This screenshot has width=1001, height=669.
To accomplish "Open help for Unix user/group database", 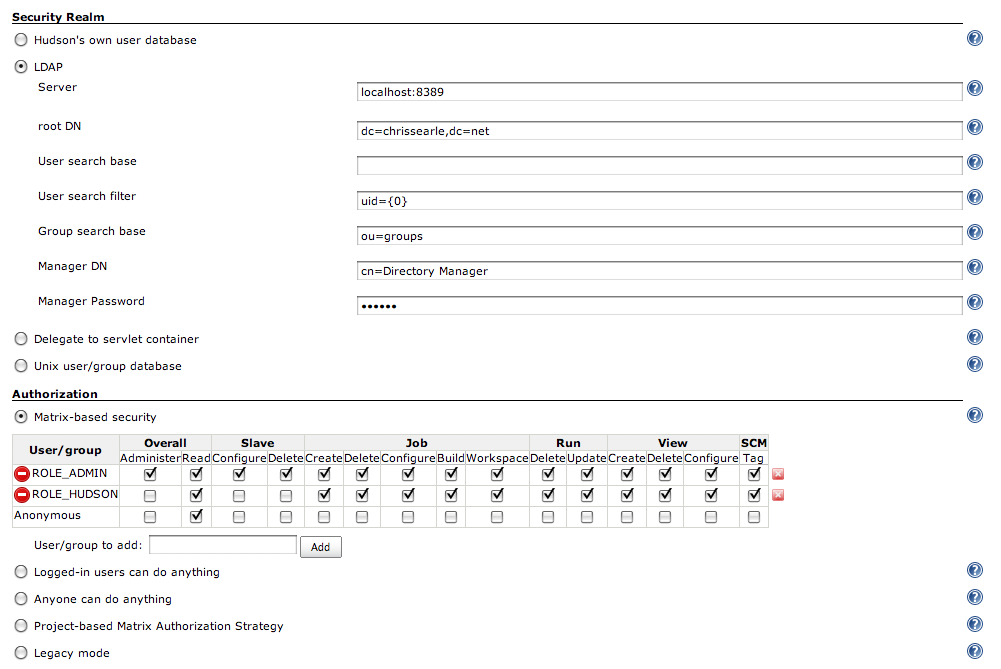I will [975, 364].
